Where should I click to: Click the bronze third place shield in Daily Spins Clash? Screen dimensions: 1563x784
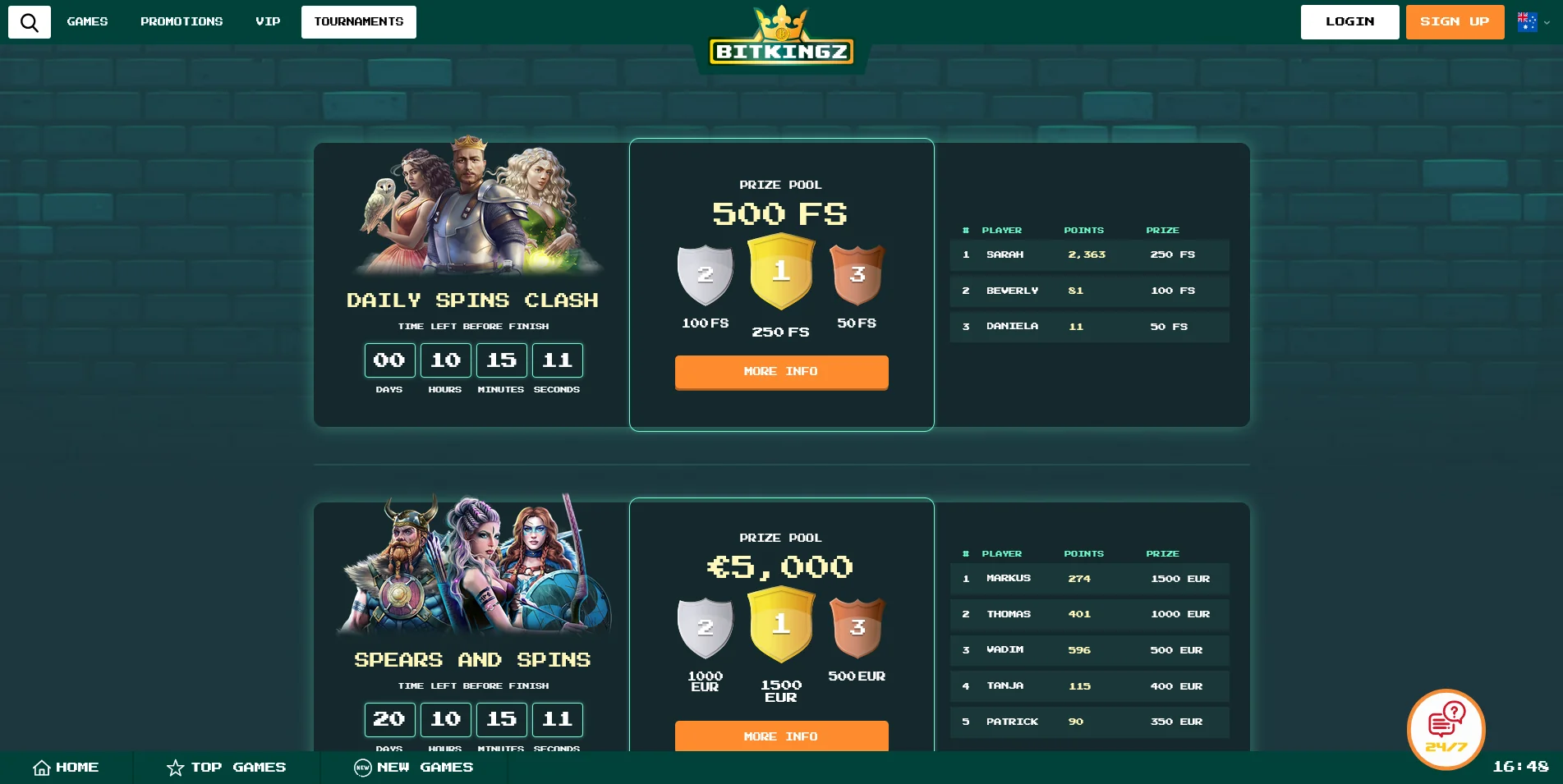[857, 275]
